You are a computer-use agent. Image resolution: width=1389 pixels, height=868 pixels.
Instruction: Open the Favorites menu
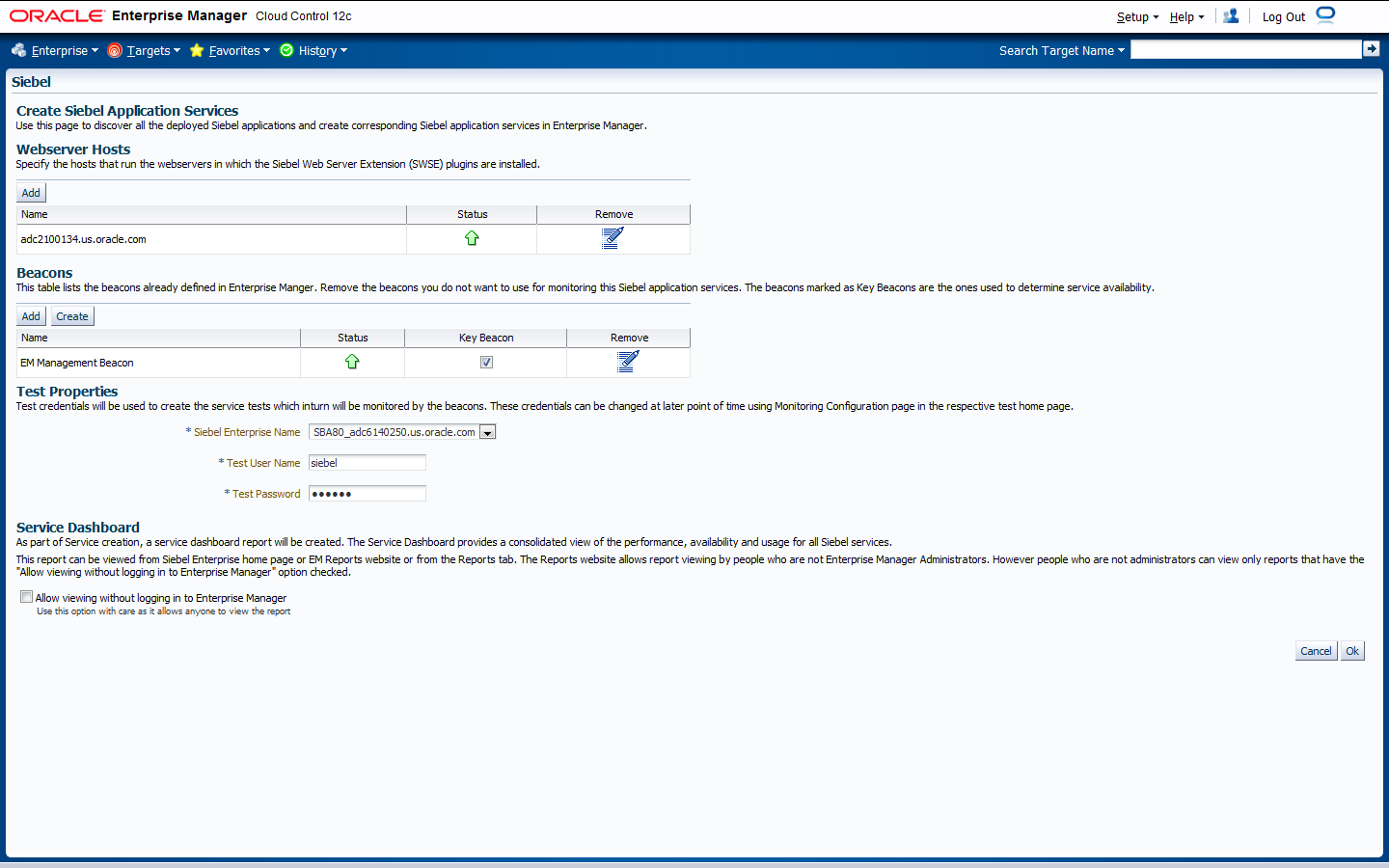pyautogui.click(x=238, y=50)
